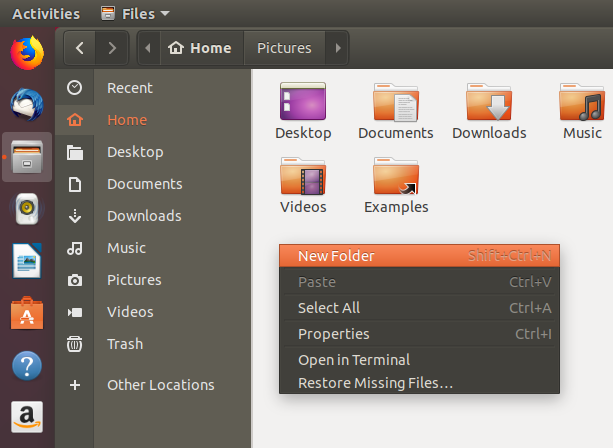Open the Downloads folder icon
The width and height of the screenshot is (613, 448).
pyautogui.click(x=489, y=103)
